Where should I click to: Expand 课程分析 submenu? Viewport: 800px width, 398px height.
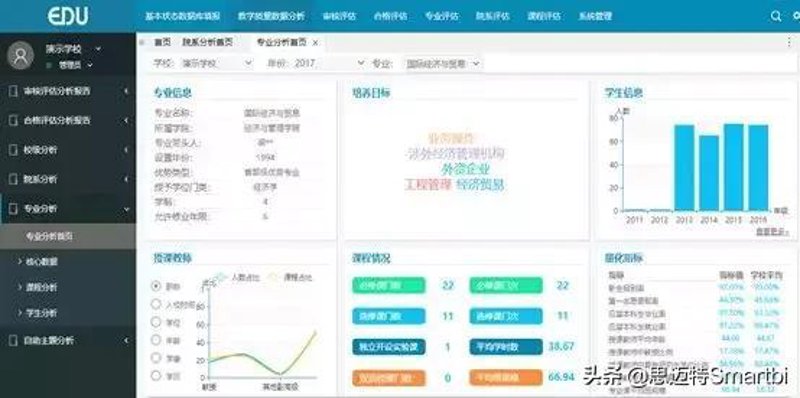(x=19, y=287)
